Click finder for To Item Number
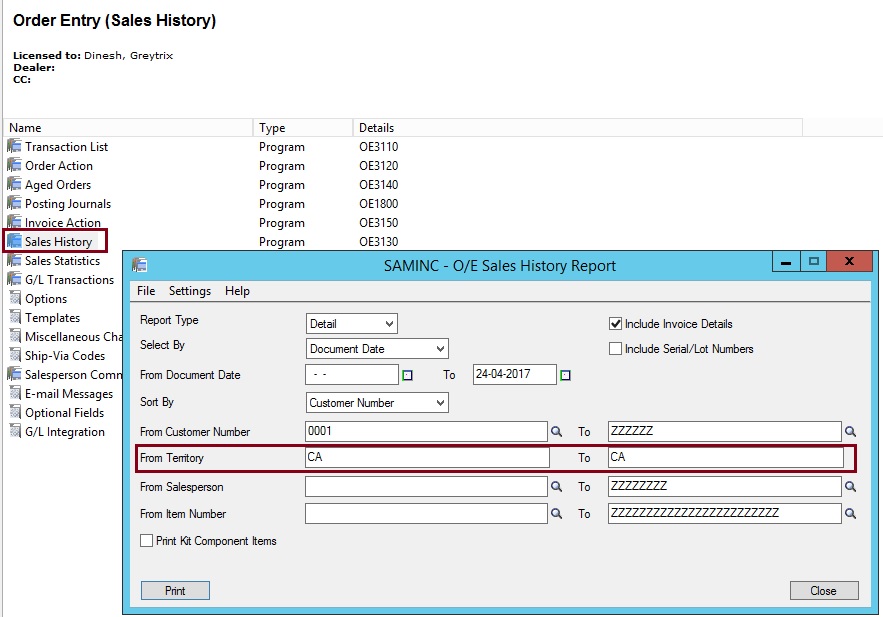 [850, 513]
